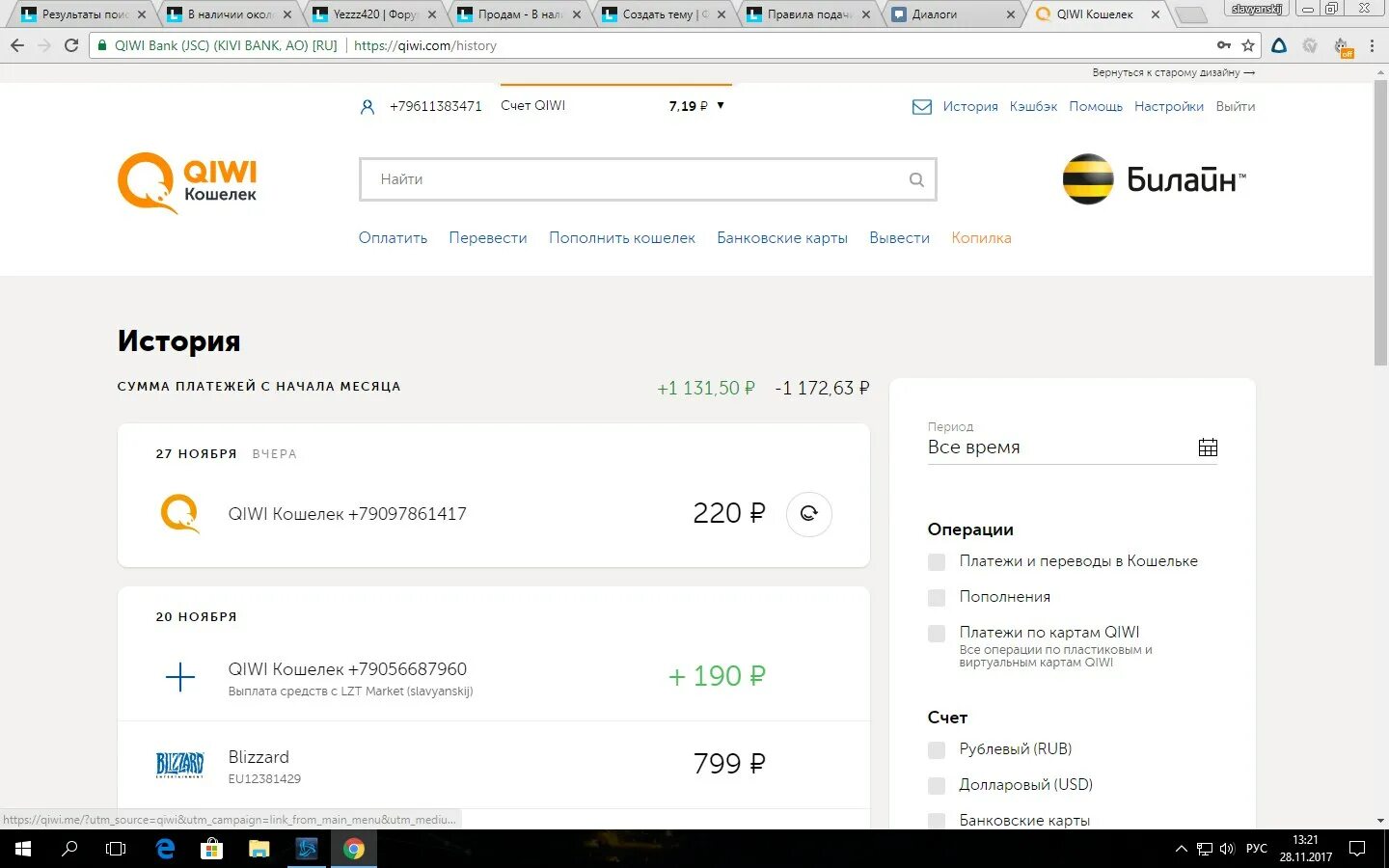
Task: Switch to the Создать тему browser tab
Action: click(664, 14)
